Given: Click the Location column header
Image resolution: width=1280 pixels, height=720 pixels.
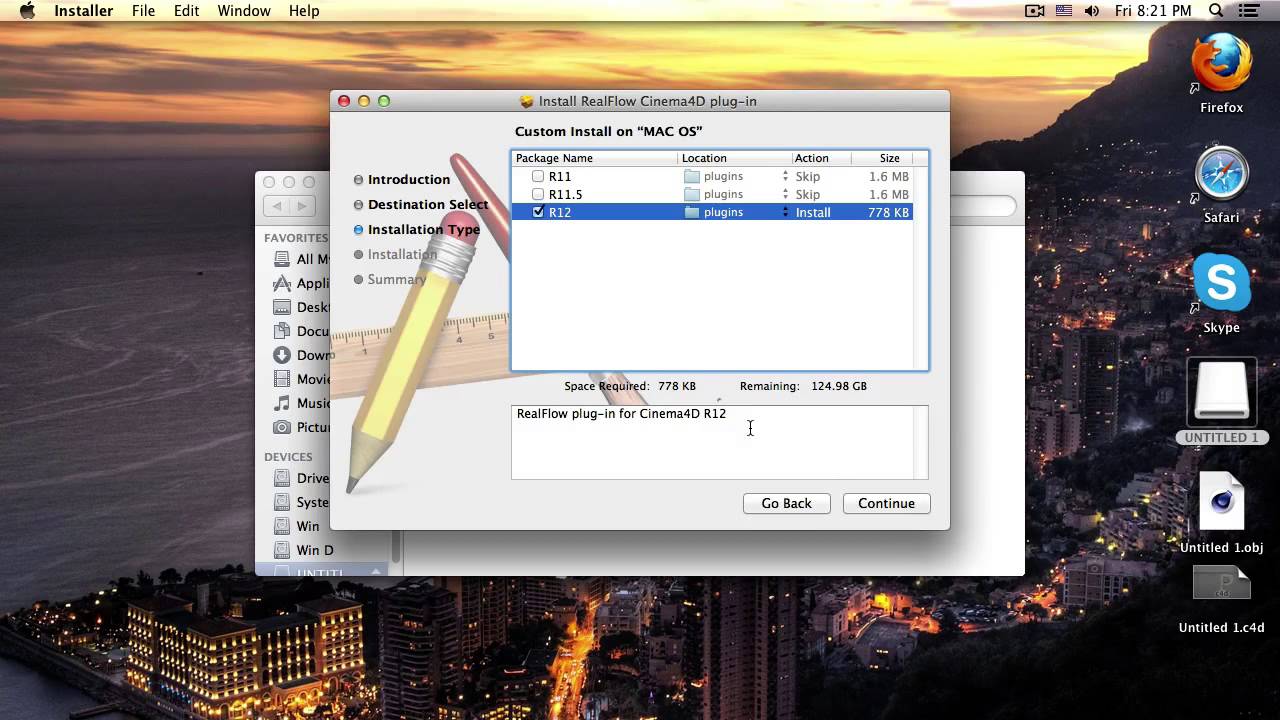Looking at the screenshot, I should point(734,158).
